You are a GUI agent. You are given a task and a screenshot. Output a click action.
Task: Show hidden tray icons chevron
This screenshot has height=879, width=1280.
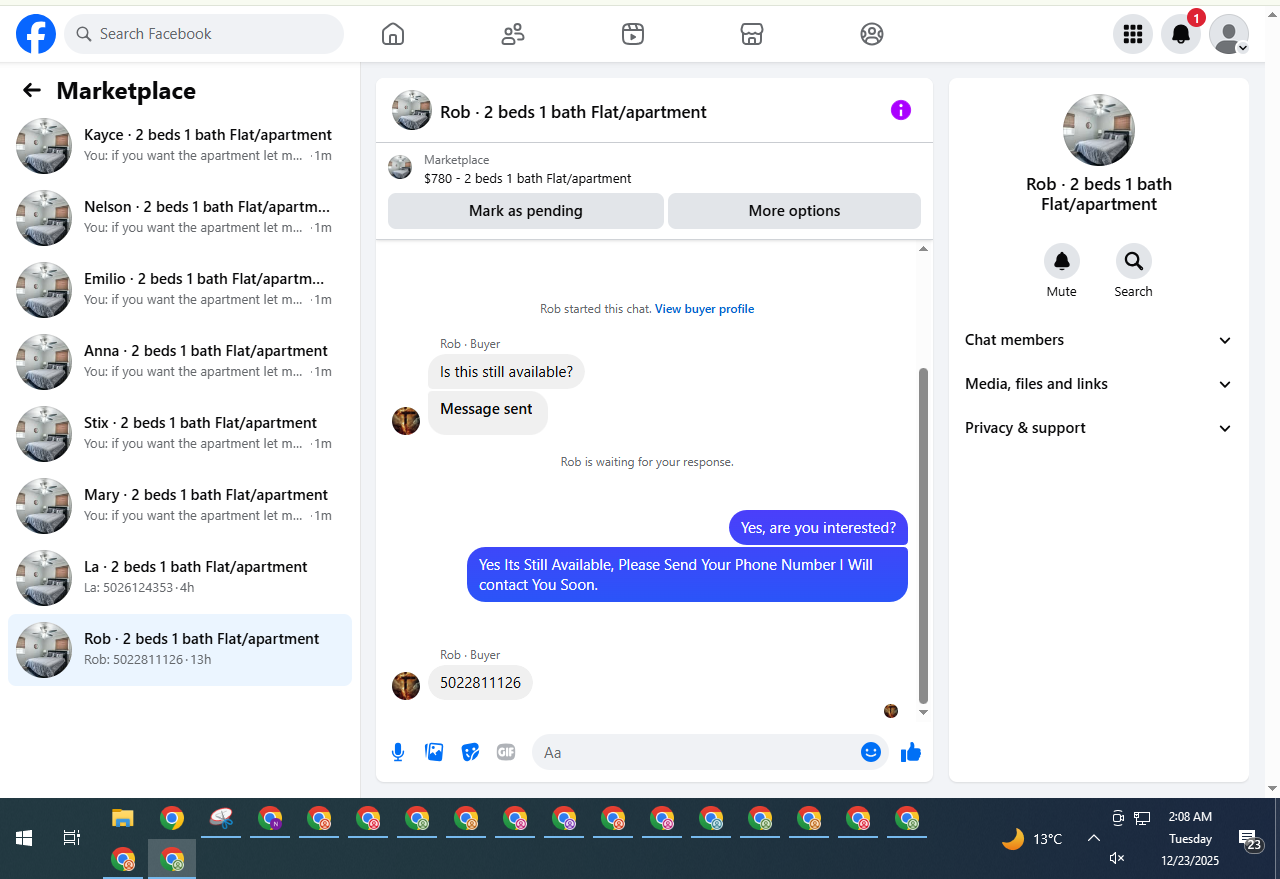click(1094, 838)
